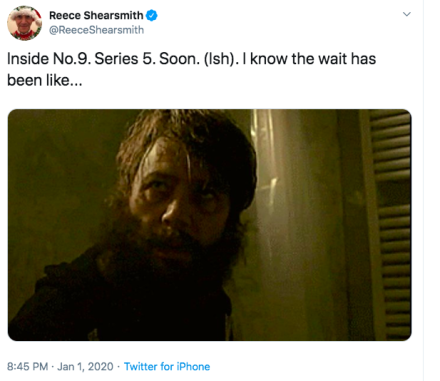The height and width of the screenshot is (381, 440).
Task: Click the 8:45 PM timestamp
Action: (x=27, y=367)
